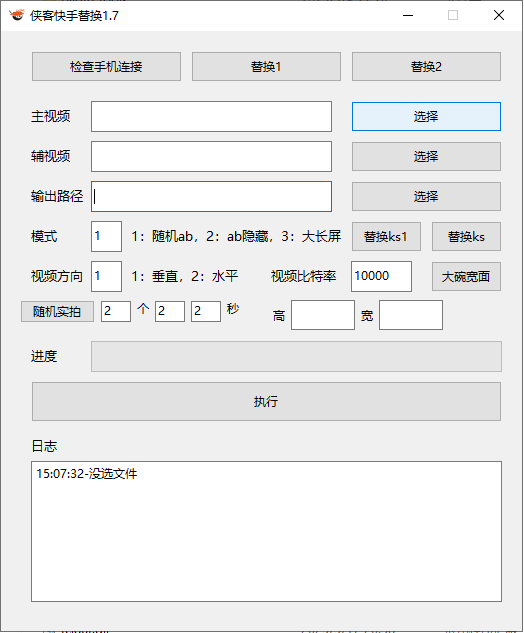Viewport: 524px width, 633px height.
Task: Click the 替换2 button
Action: pyautogui.click(x=426, y=66)
